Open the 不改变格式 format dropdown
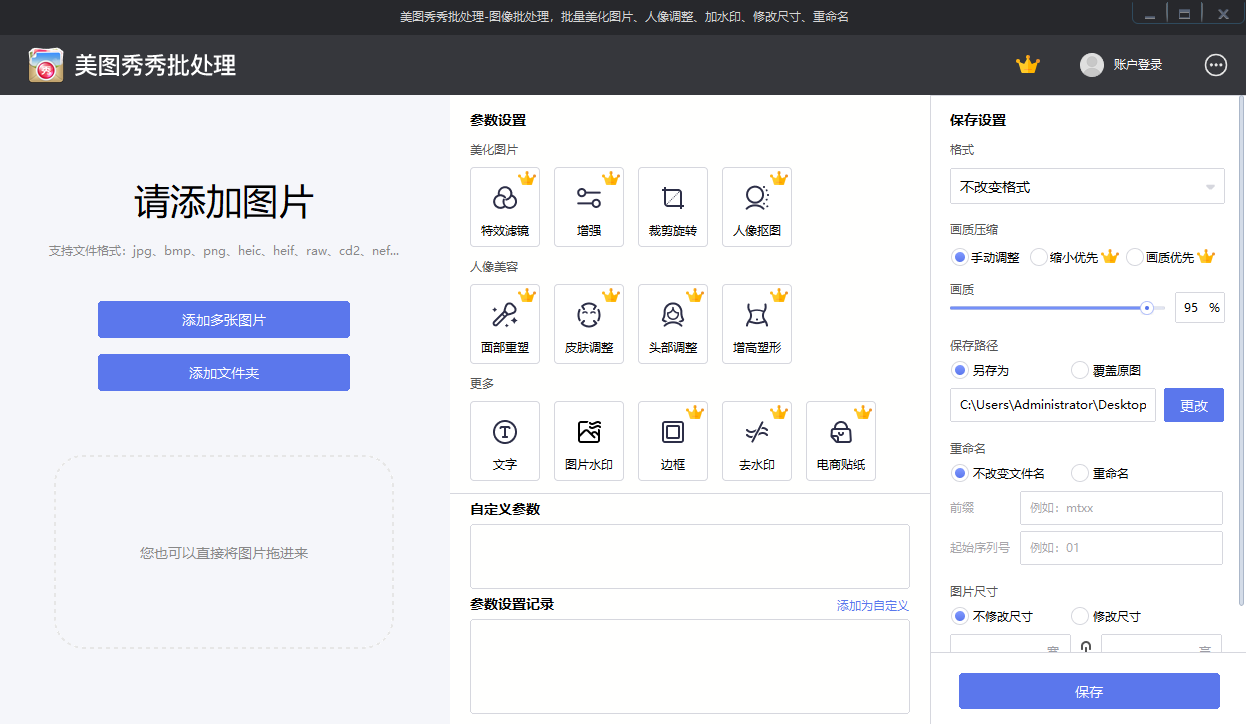 1087,186
